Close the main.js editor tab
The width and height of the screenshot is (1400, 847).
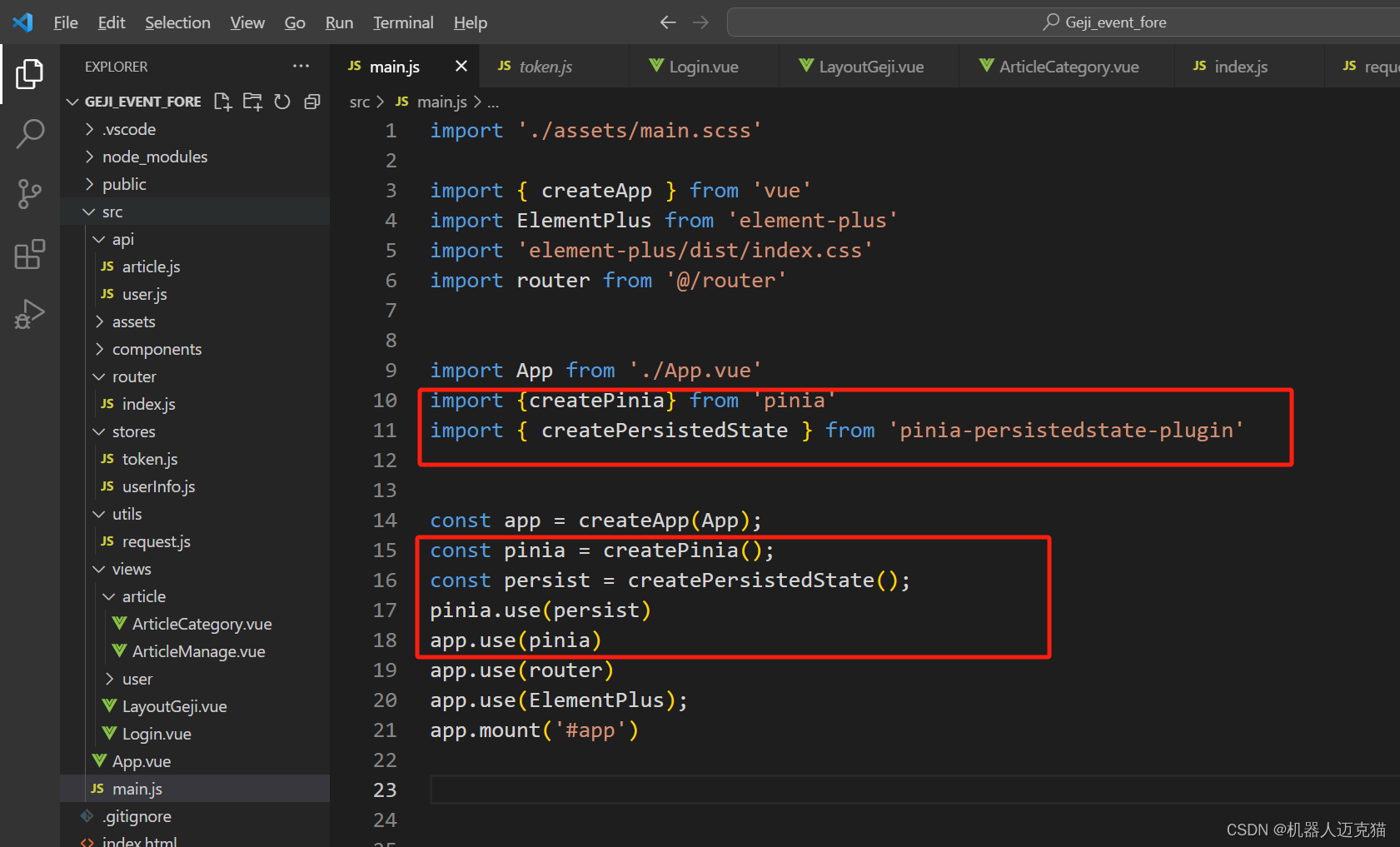tap(461, 66)
